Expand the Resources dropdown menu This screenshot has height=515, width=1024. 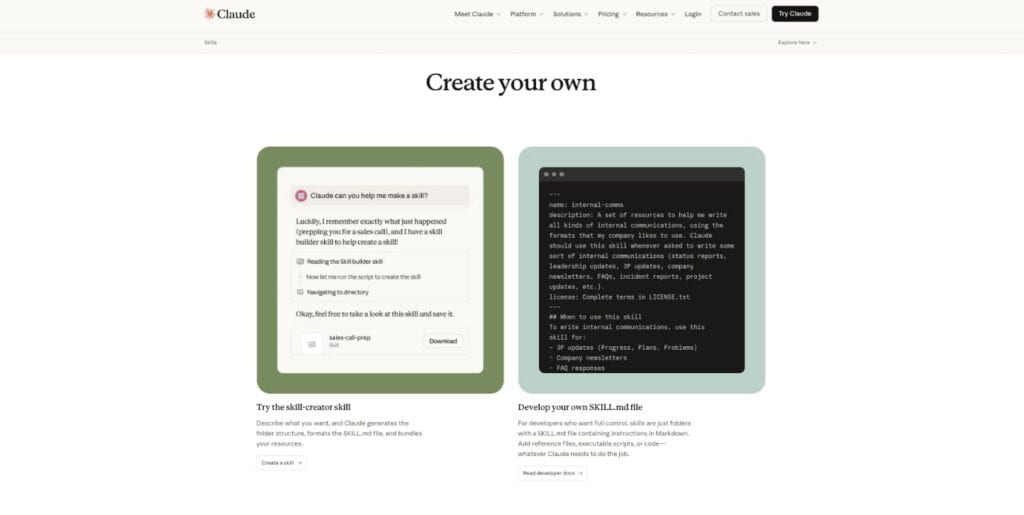pyautogui.click(x=655, y=14)
